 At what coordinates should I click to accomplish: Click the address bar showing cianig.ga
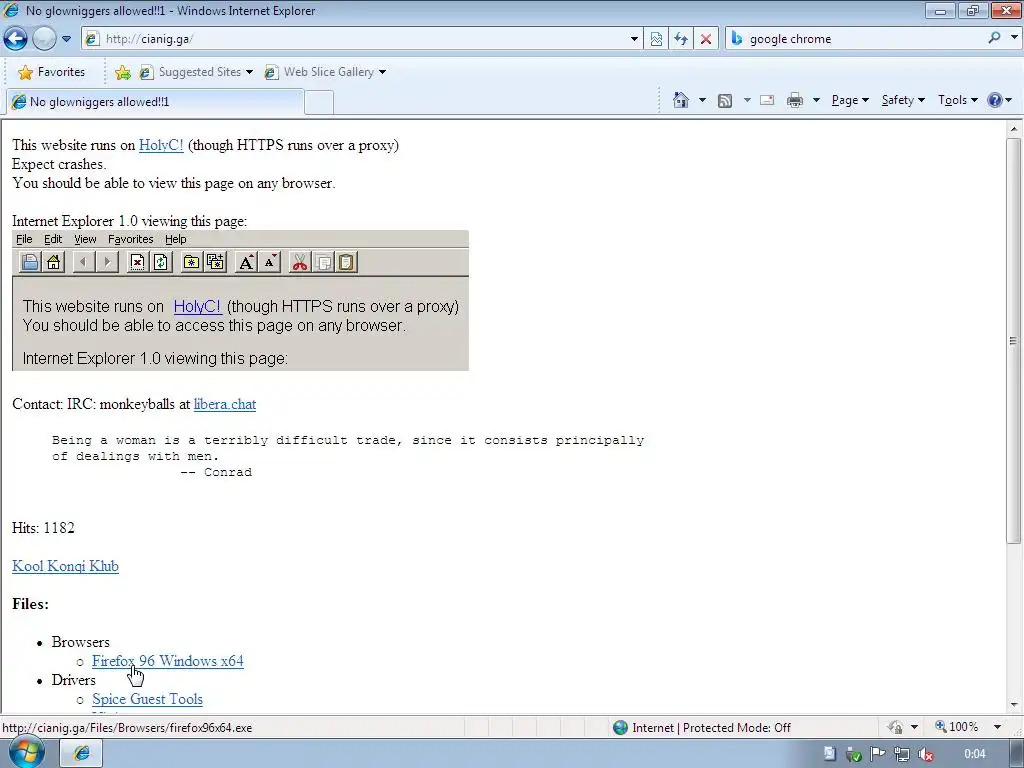click(x=355, y=39)
